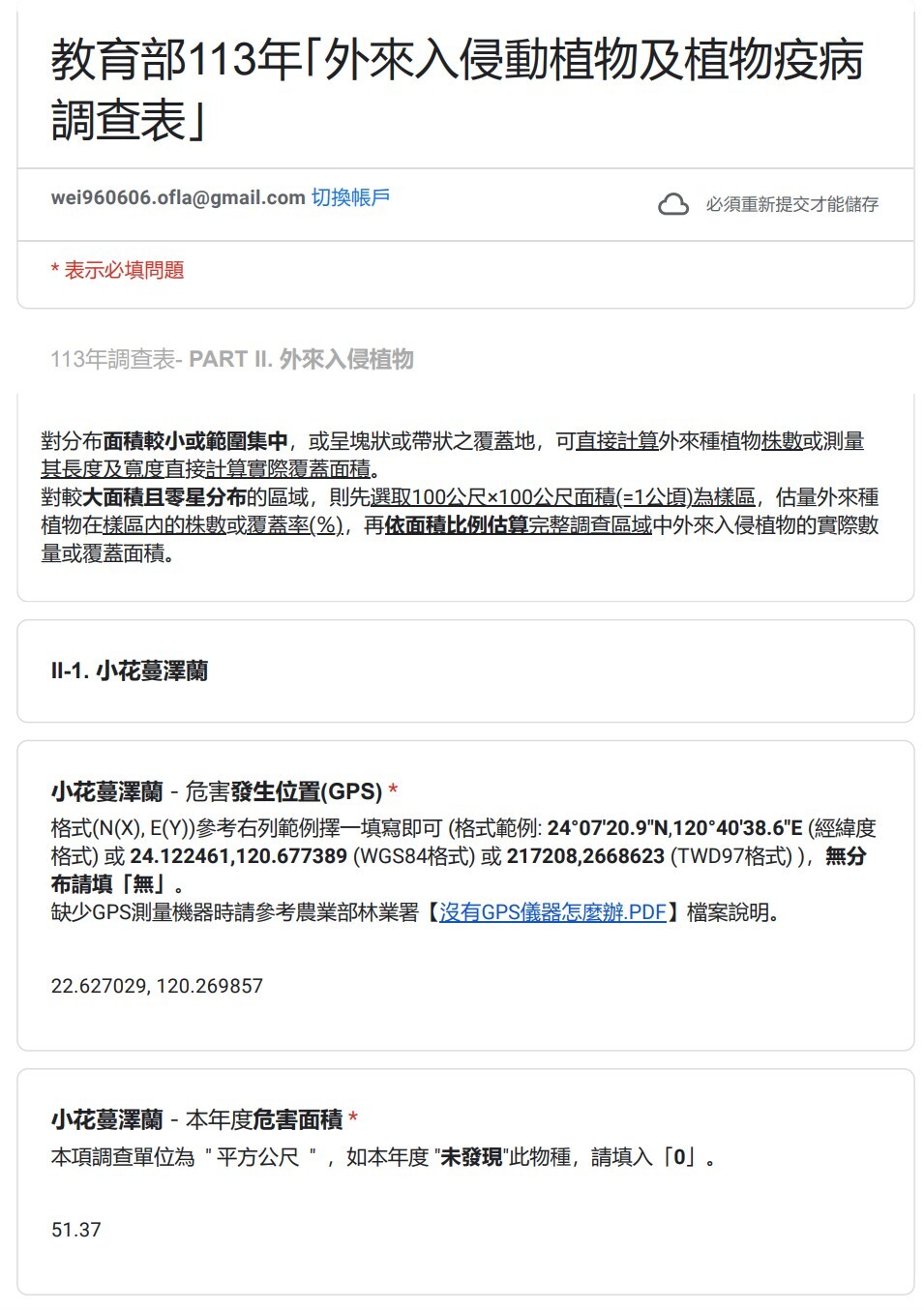
Task: Focus the damage area field containing 51.37
Action: pos(464,1230)
